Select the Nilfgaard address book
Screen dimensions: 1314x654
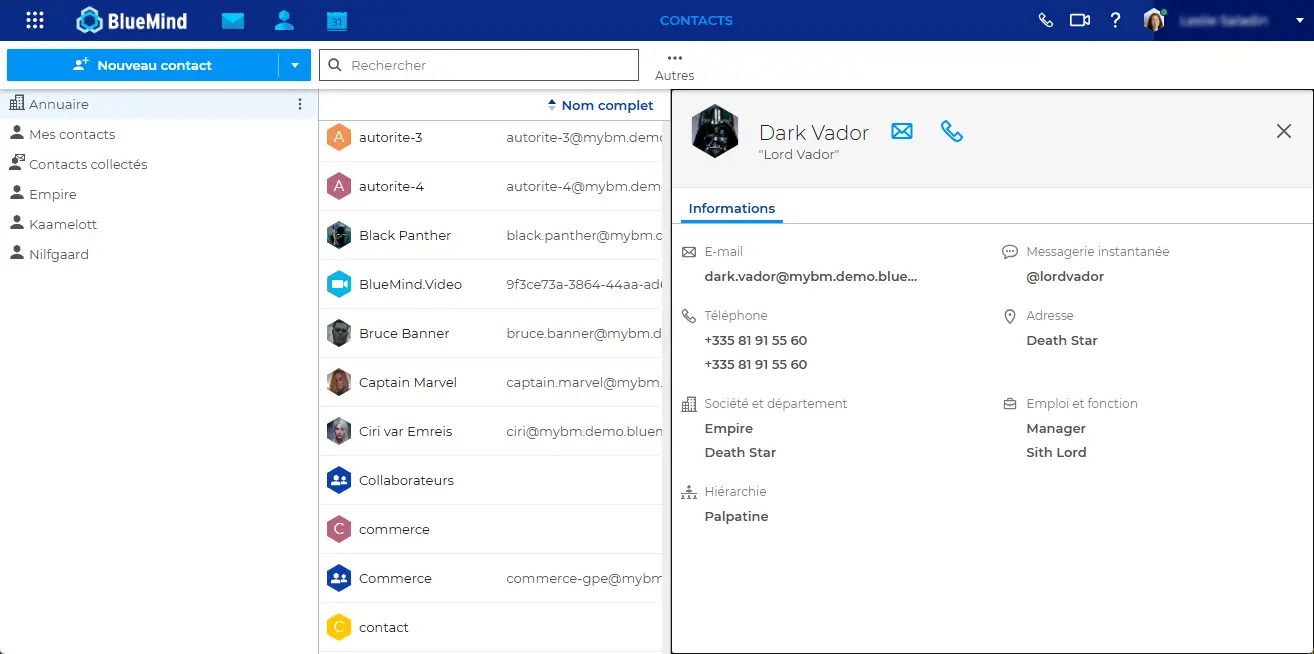pyautogui.click(x=59, y=254)
